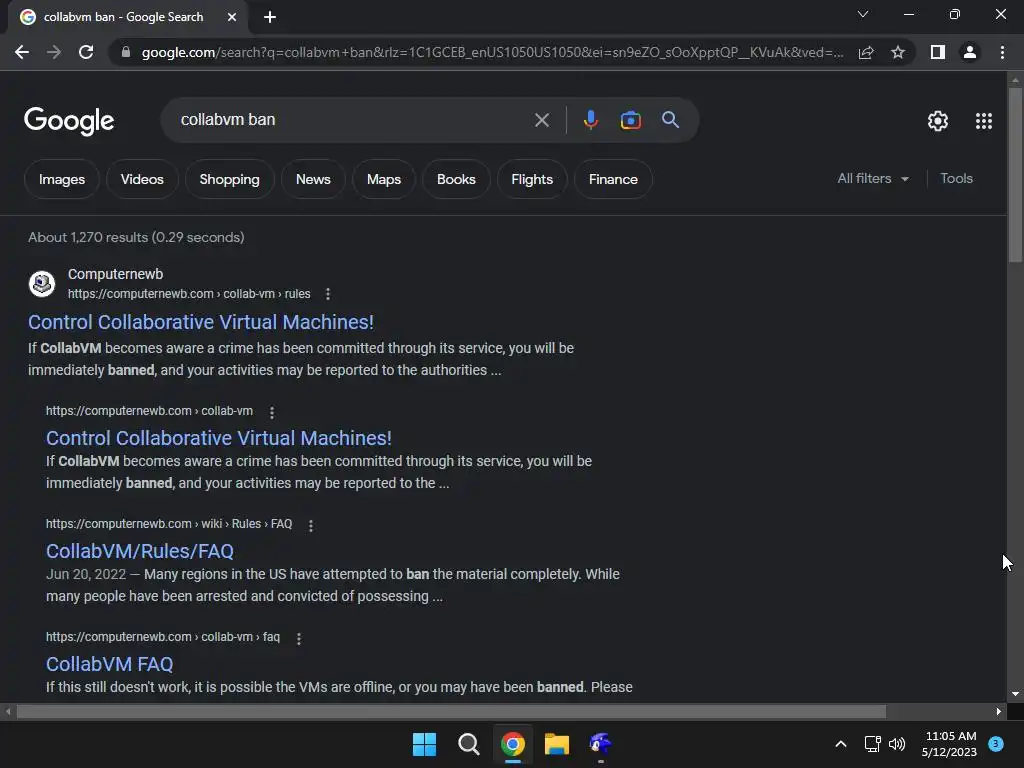Click the Sonic app taskbar icon
The height and width of the screenshot is (768, 1024).
click(x=600, y=744)
